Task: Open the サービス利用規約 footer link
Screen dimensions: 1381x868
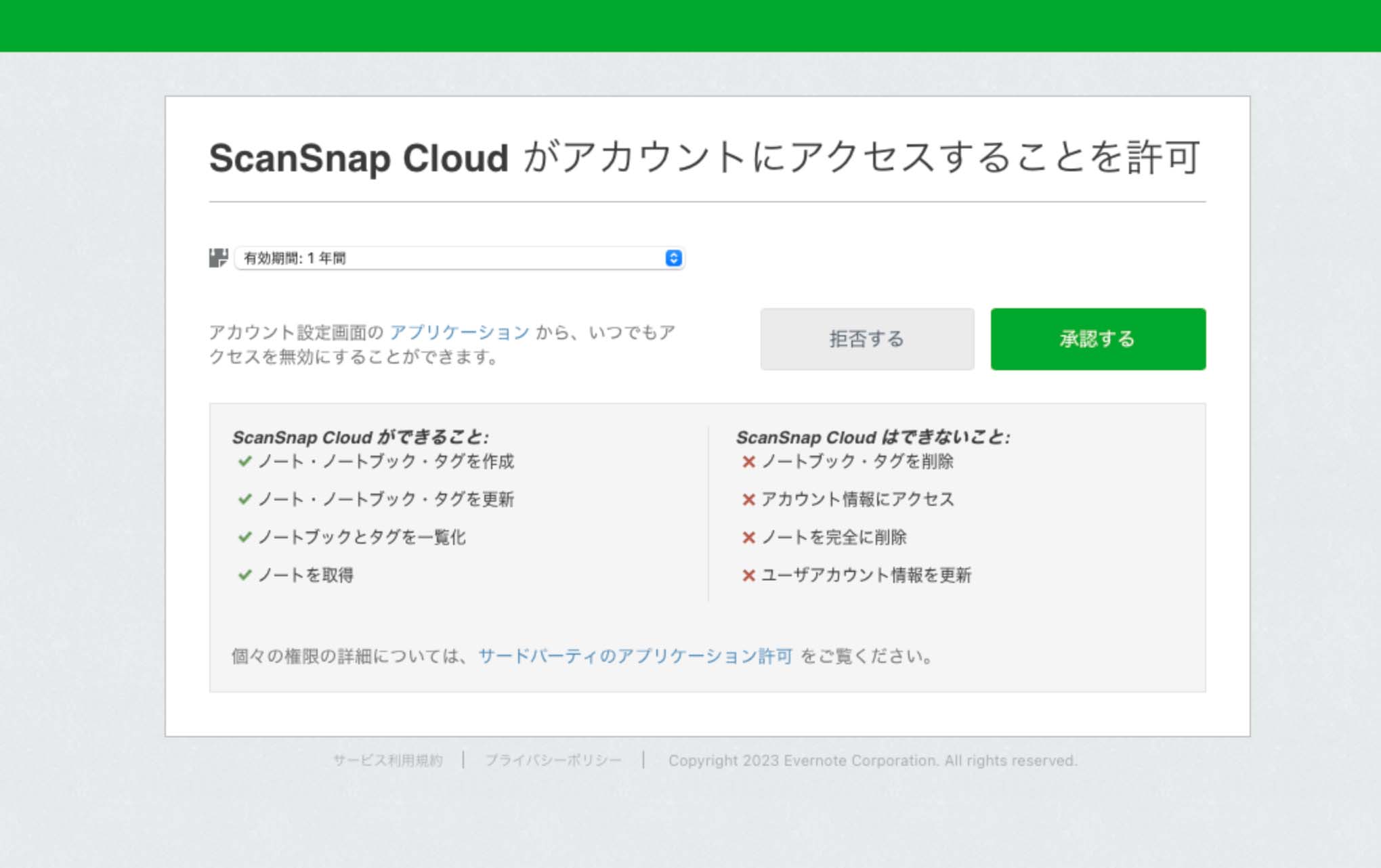Action: click(387, 760)
